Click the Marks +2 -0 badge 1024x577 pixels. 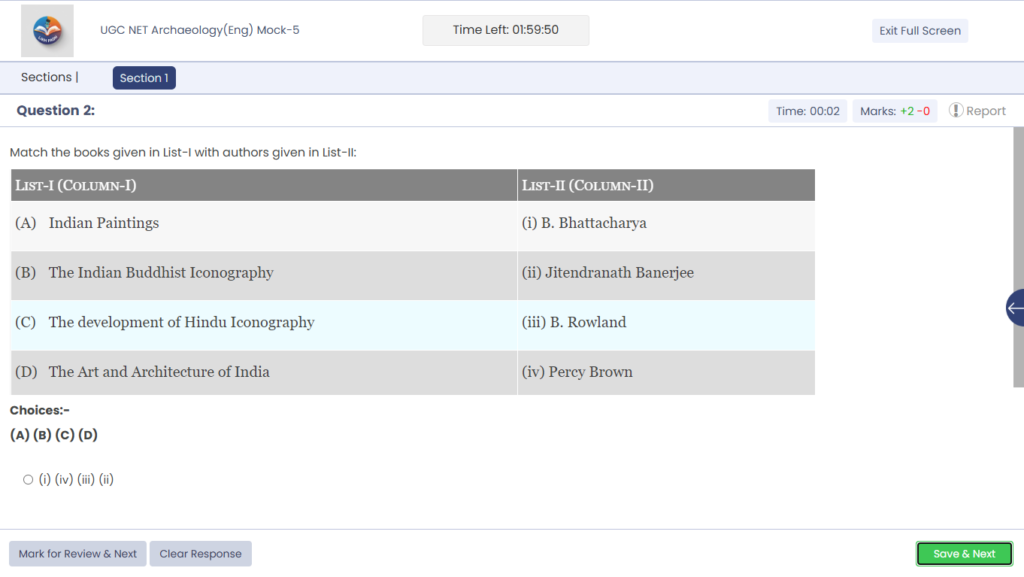[894, 111]
